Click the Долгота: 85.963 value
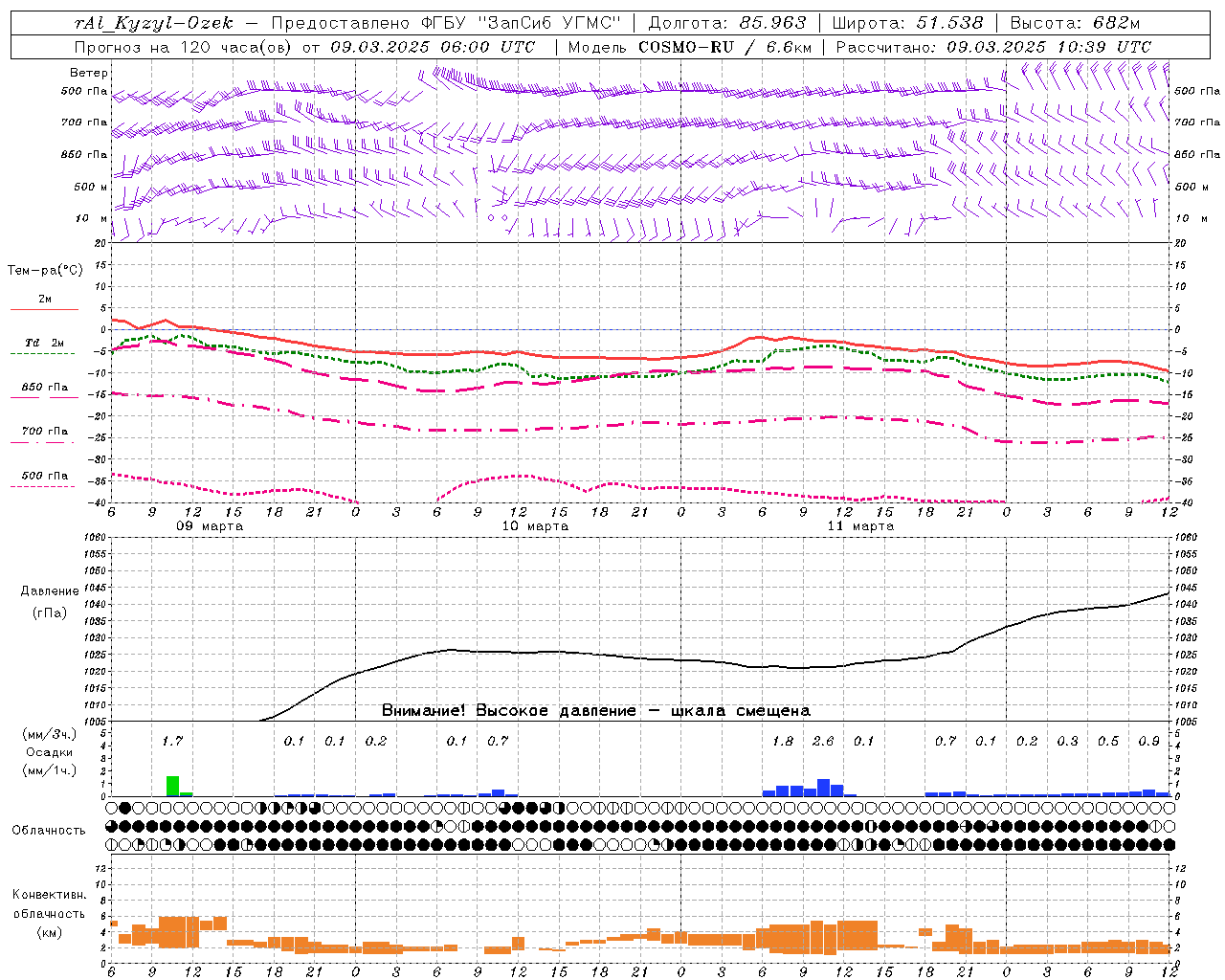This screenshot has width=1225, height=980. 727,23
